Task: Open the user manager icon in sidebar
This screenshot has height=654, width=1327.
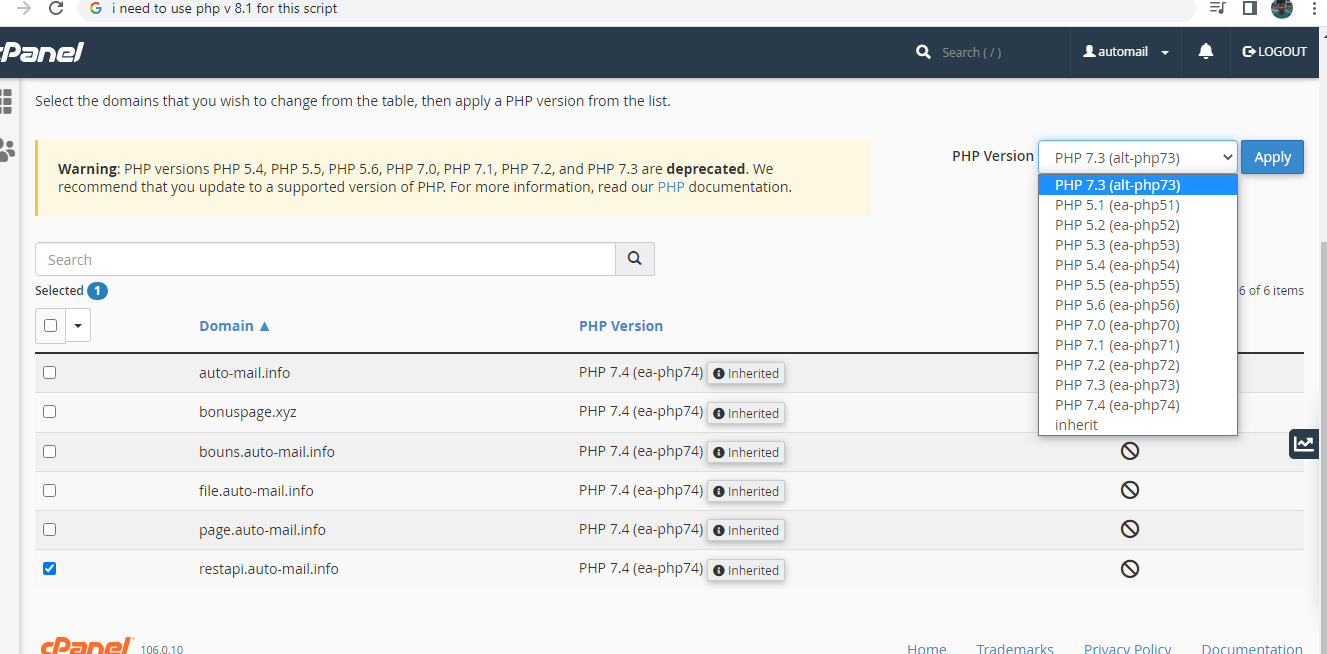Action: 7,150
